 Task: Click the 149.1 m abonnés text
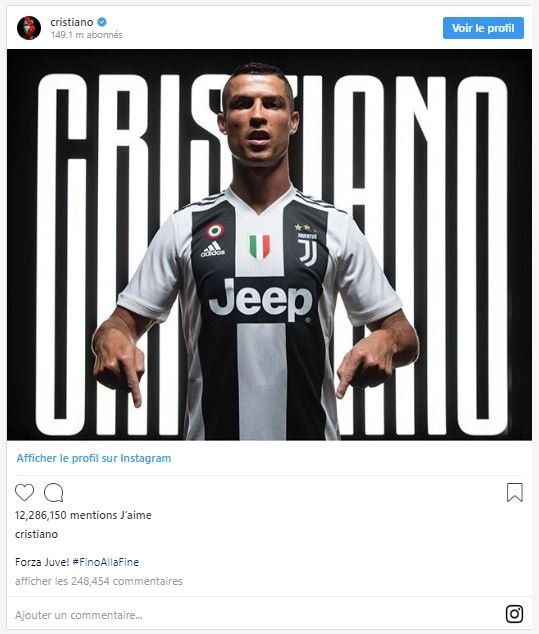click(86, 35)
